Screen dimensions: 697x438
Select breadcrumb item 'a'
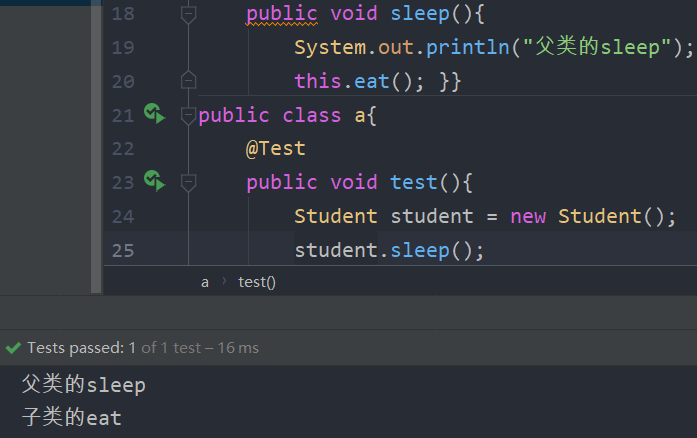tap(204, 282)
